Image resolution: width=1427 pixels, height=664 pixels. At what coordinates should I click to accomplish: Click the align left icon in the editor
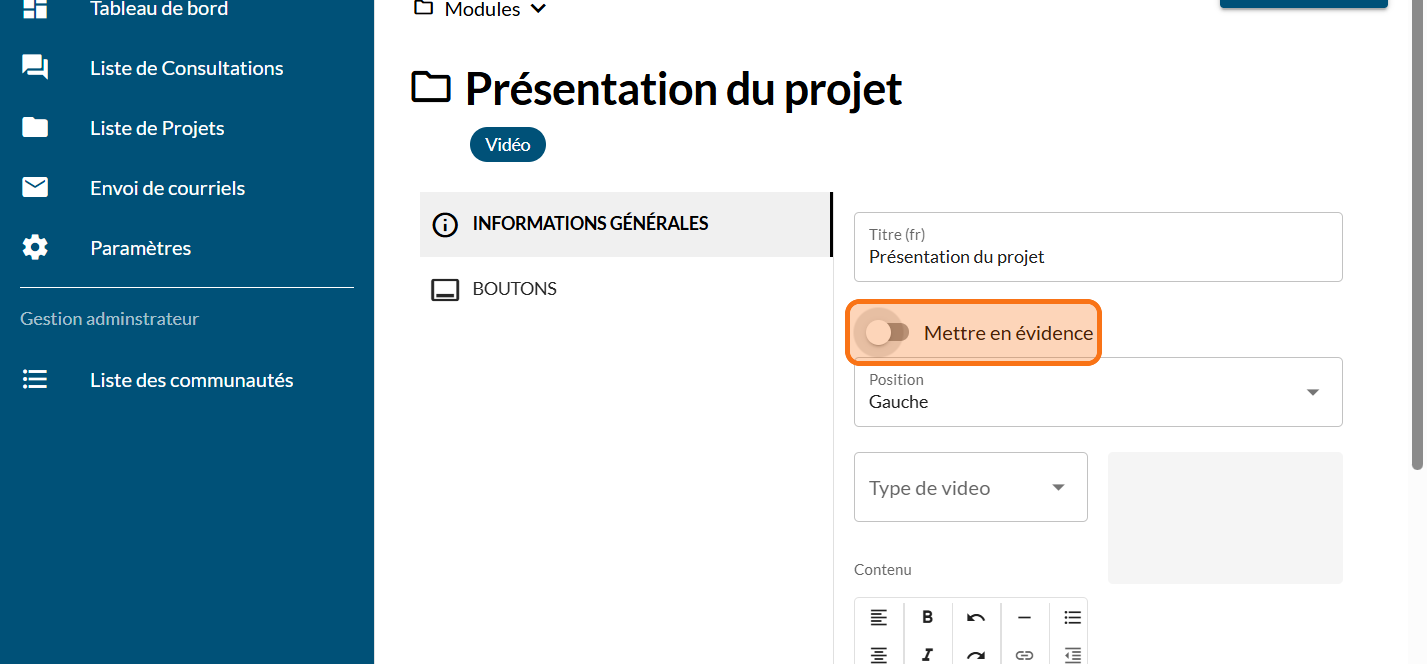(878, 617)
